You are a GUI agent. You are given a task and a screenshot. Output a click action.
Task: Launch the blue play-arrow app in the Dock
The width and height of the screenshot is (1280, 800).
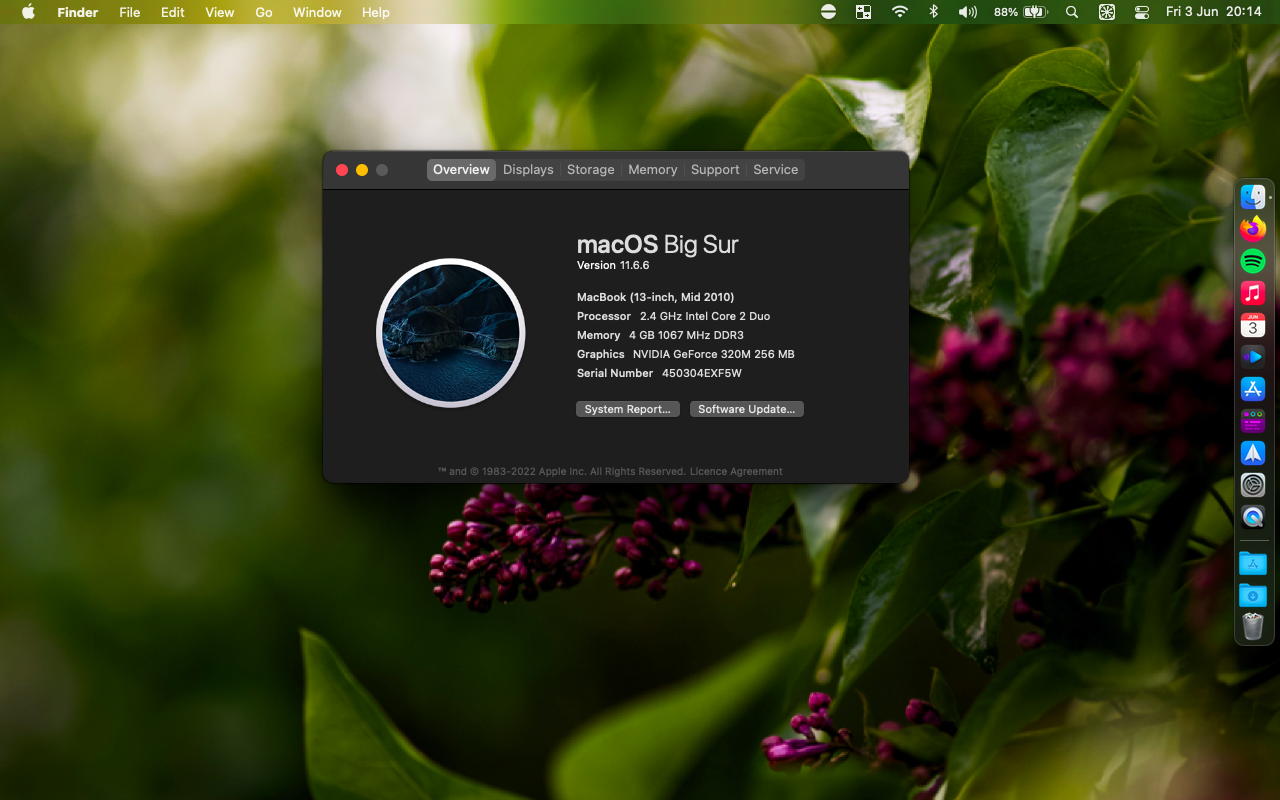(1253, 357)
